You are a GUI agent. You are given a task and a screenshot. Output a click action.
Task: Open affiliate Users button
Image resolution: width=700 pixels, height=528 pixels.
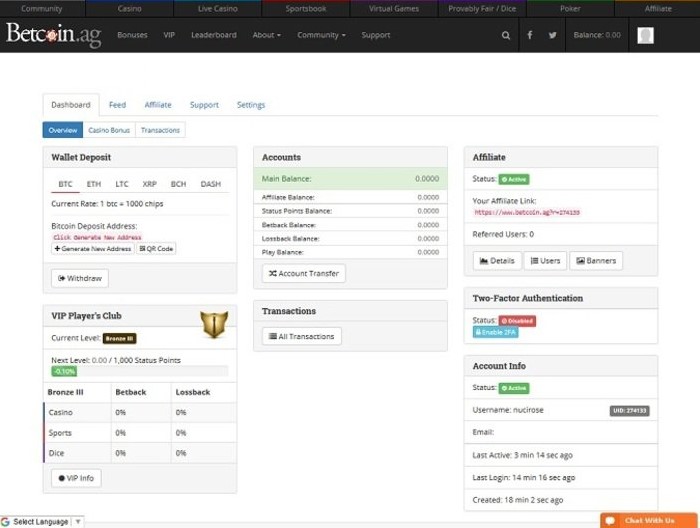pyautogui.click(x=545, y=261)
